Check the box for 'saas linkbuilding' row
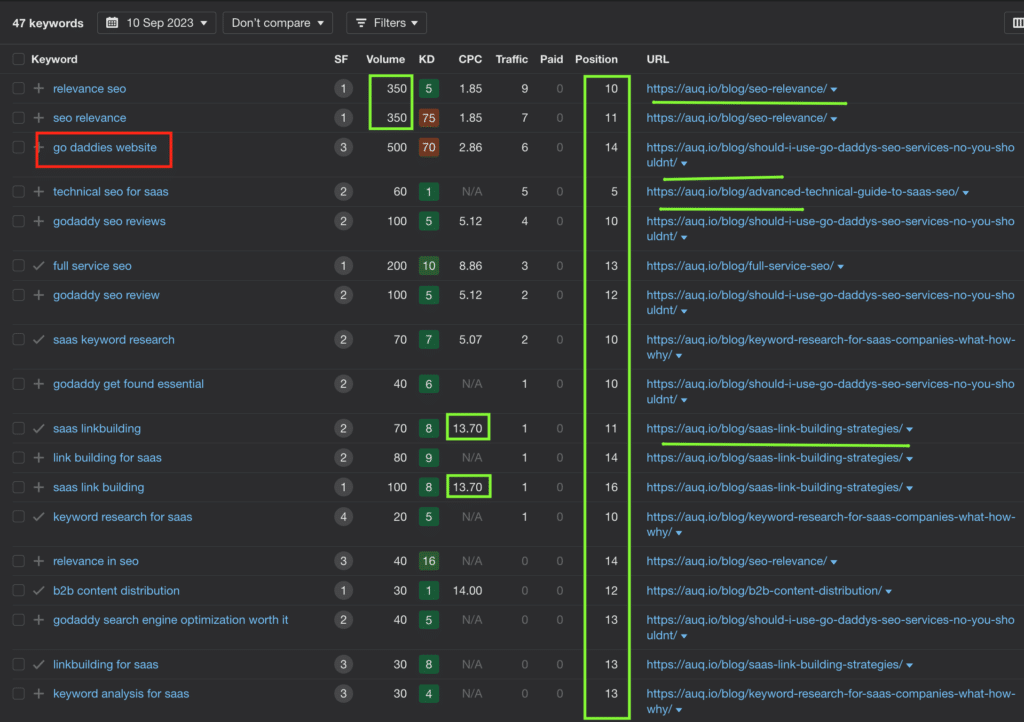The width and height of the screenshot is (1024, 722). point(18,428)
